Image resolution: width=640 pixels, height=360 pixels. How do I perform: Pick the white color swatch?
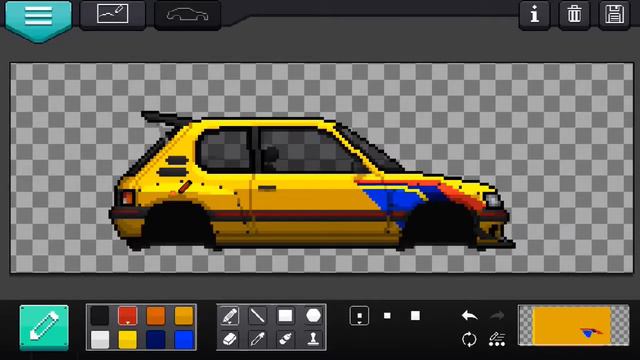click(x=100, y=340)
